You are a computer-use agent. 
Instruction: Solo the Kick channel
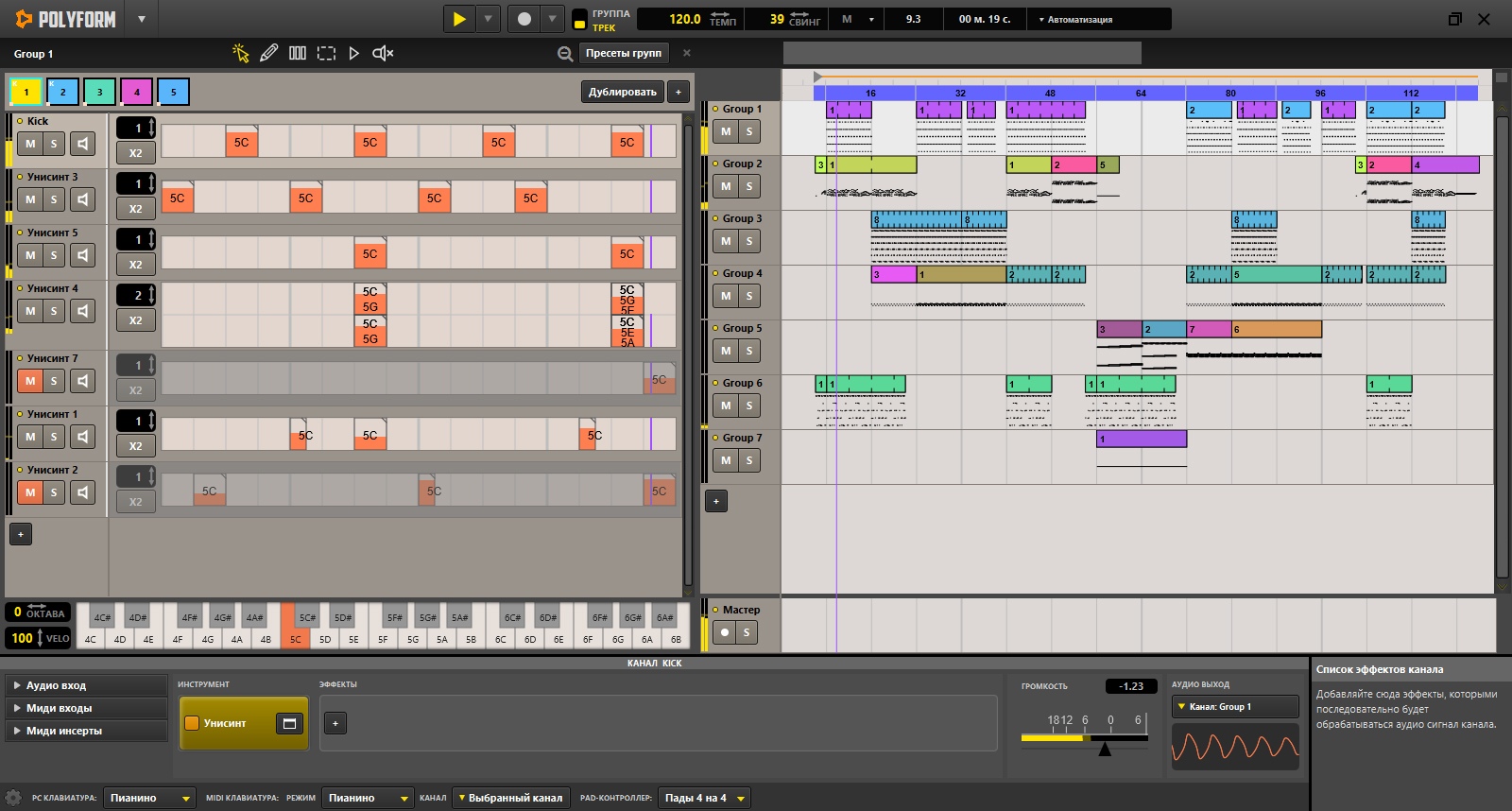tap(54, 144)
